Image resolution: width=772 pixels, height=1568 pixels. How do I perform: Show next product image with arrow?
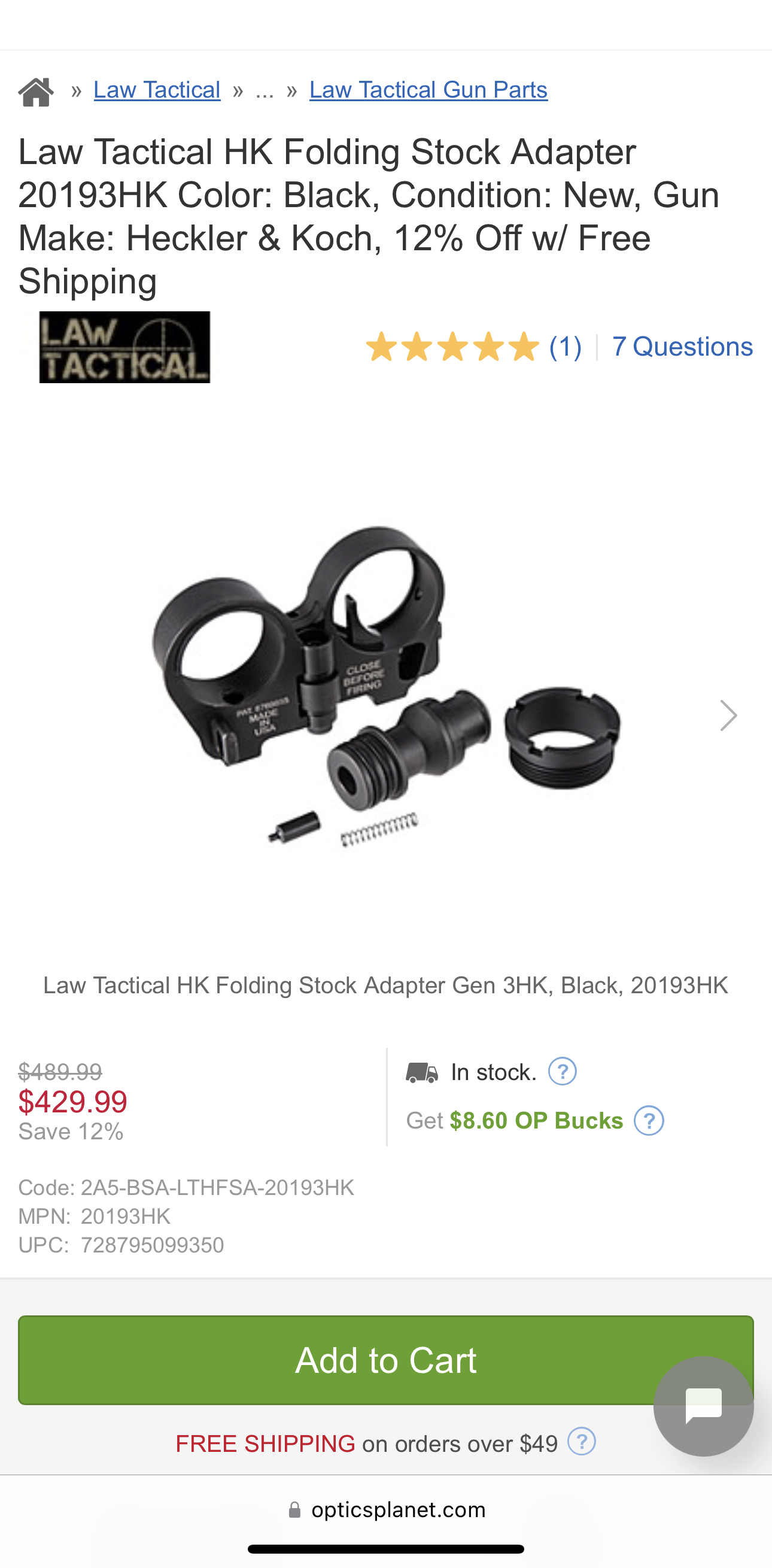728,715
